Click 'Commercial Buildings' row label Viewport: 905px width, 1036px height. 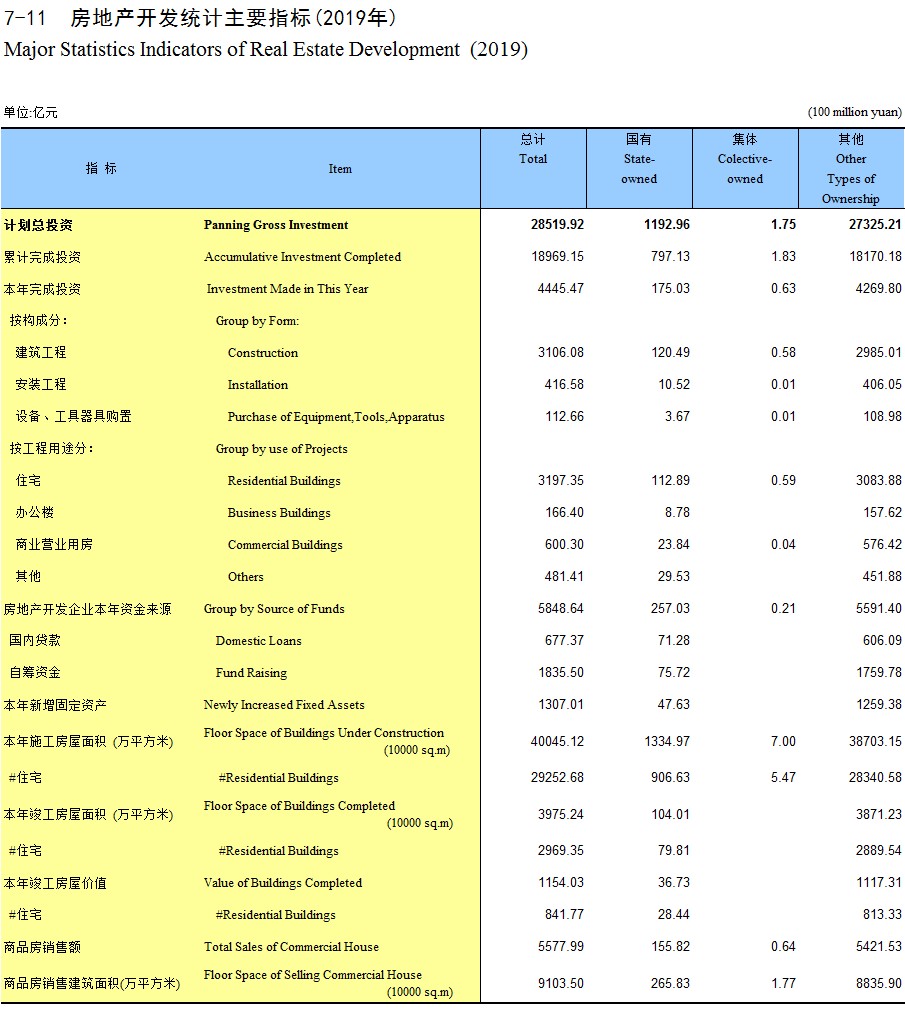coord(285,545)
